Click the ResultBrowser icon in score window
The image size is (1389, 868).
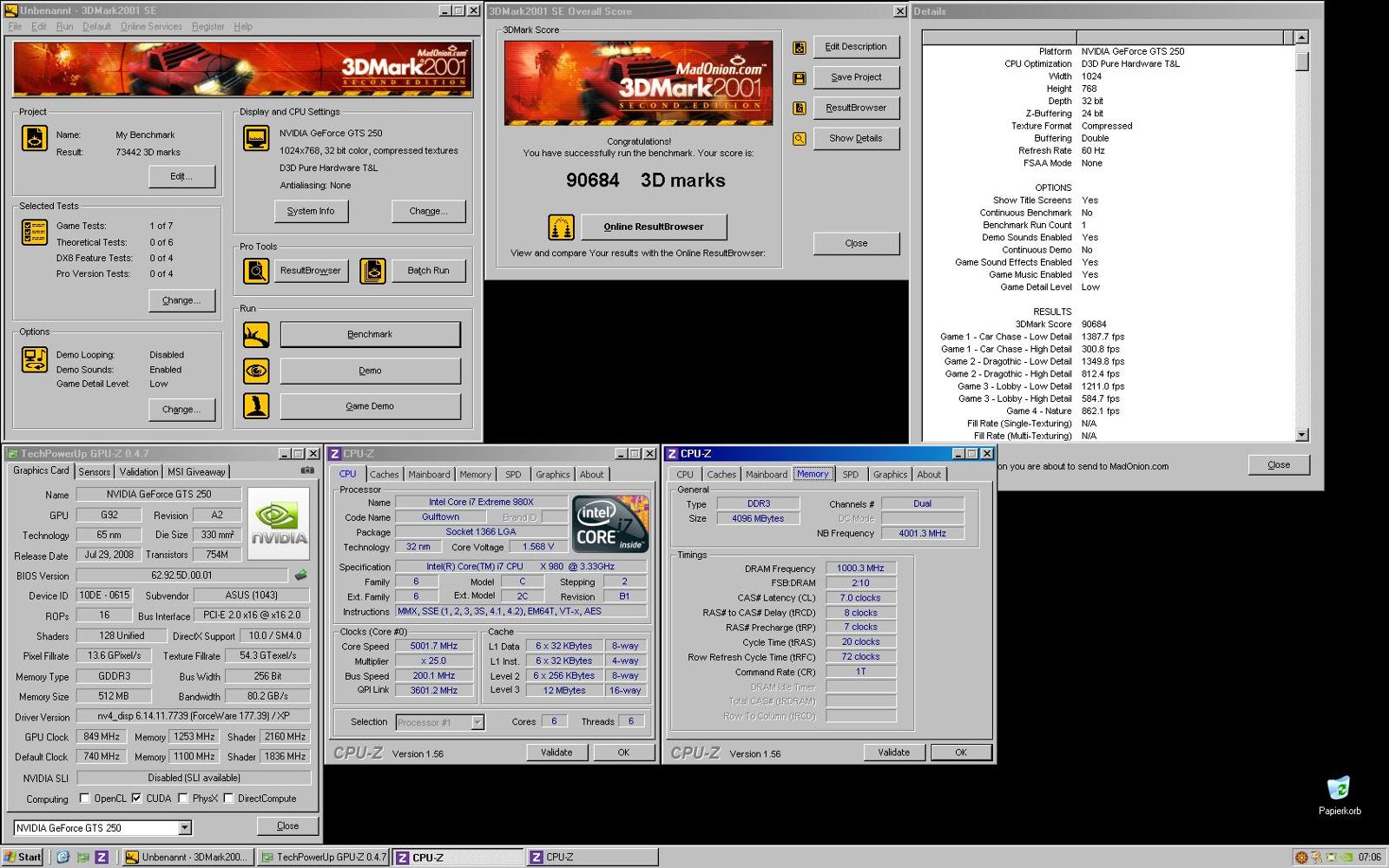pyautogui.click(x=800, y=108)
